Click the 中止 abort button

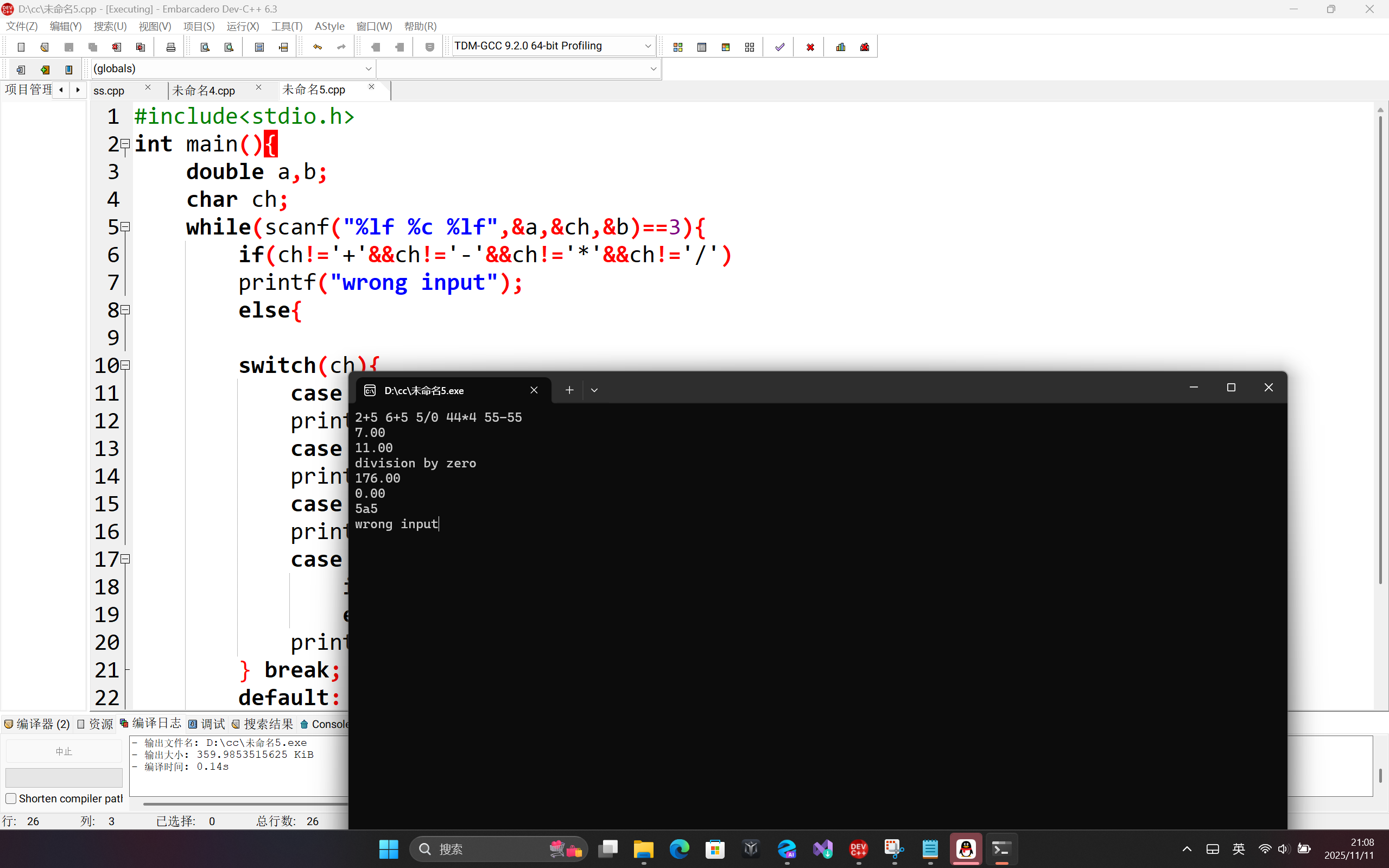click(64, 751)
